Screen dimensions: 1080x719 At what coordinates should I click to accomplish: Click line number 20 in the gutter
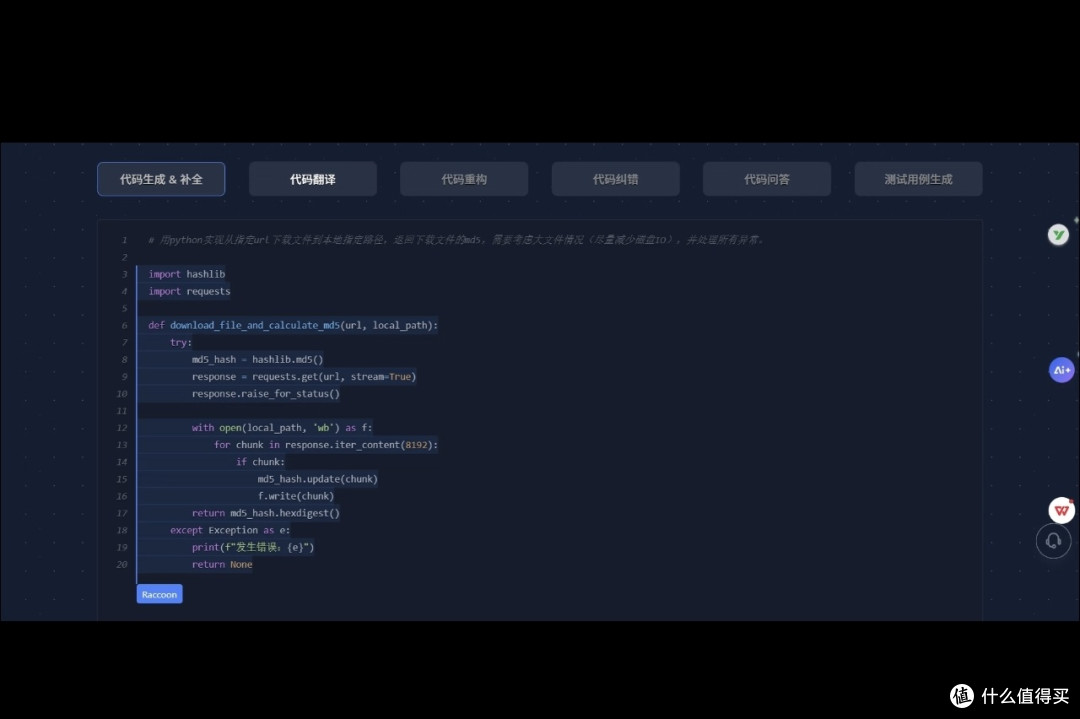122,565
